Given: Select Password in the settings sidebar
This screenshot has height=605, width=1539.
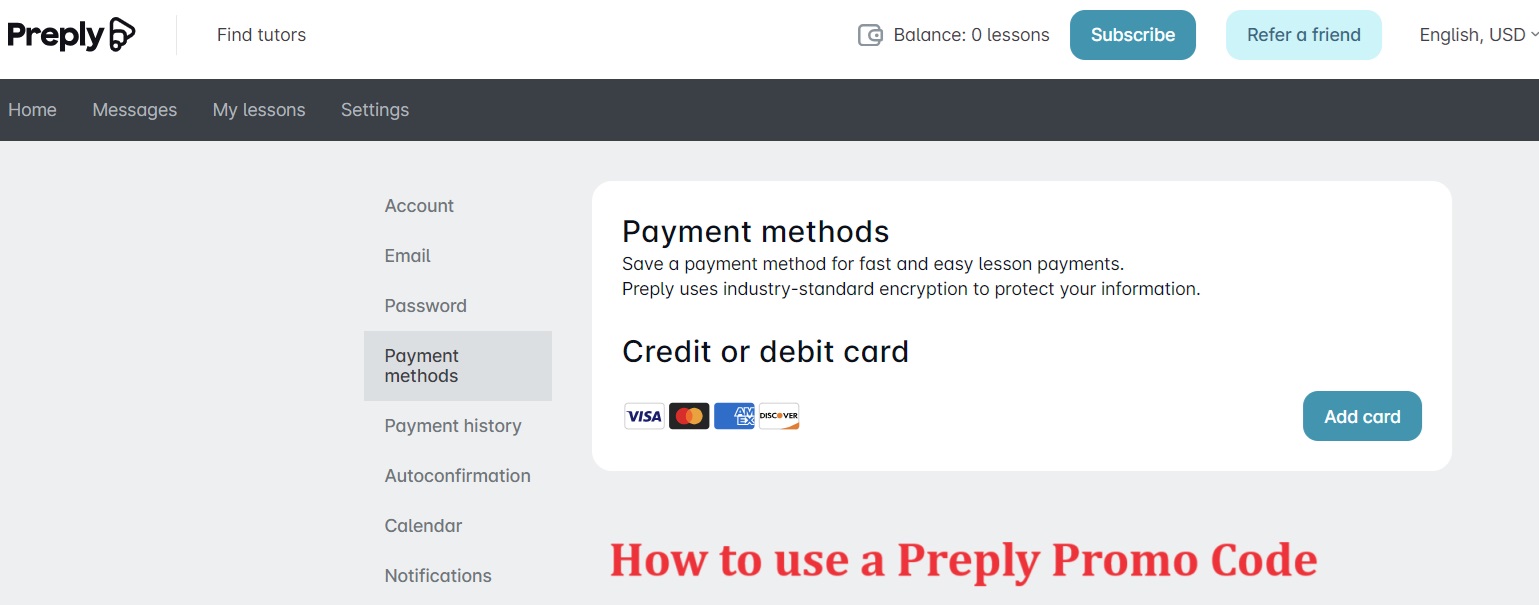Looking at the screenshot, I should point(425,306).
